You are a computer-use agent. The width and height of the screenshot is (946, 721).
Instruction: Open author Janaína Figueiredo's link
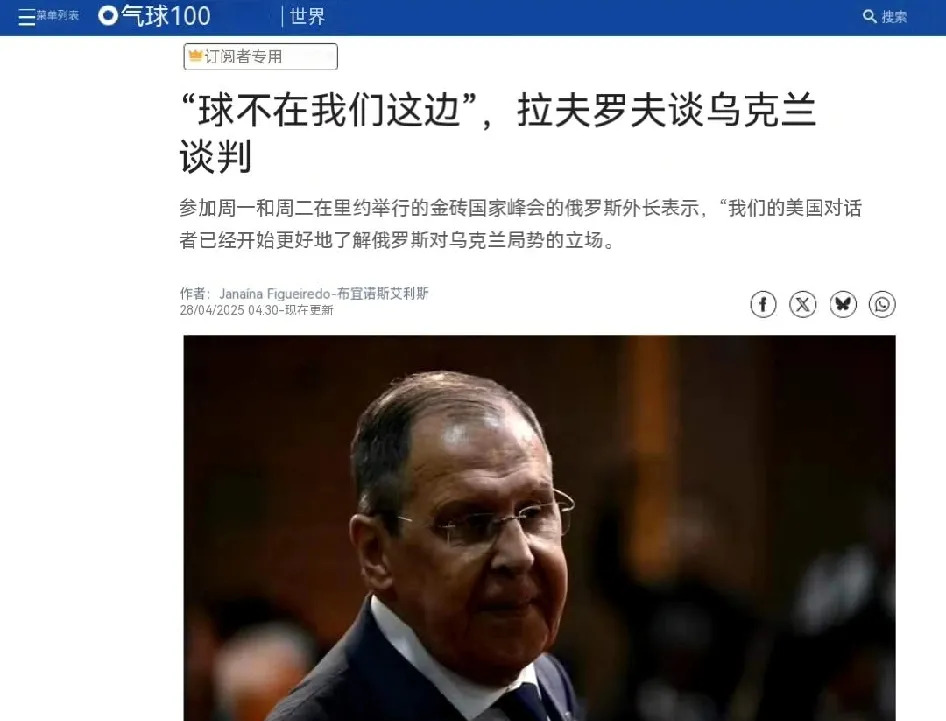tap(274, 294)
